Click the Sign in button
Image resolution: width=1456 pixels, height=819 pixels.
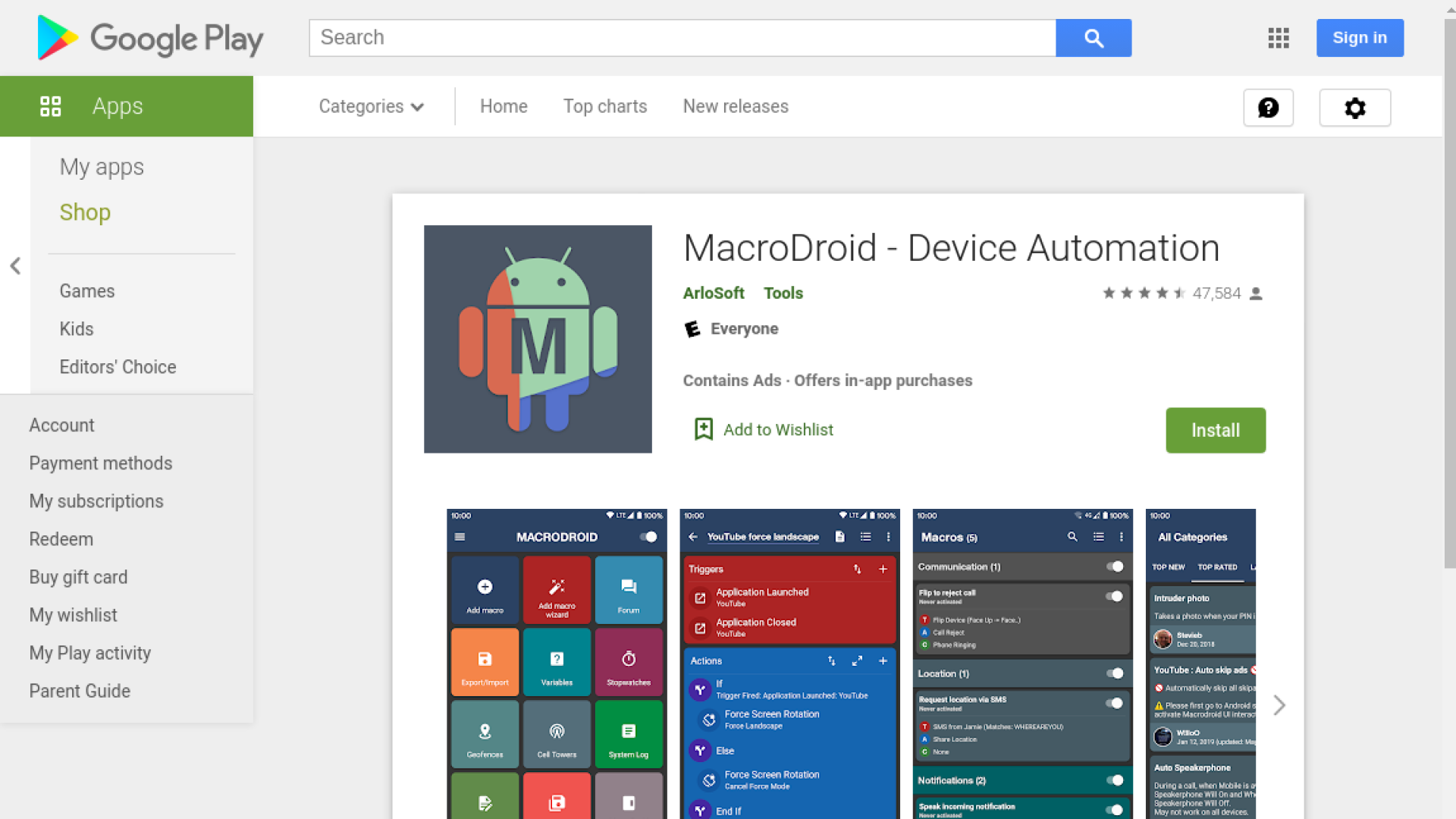pos(1359,37)
